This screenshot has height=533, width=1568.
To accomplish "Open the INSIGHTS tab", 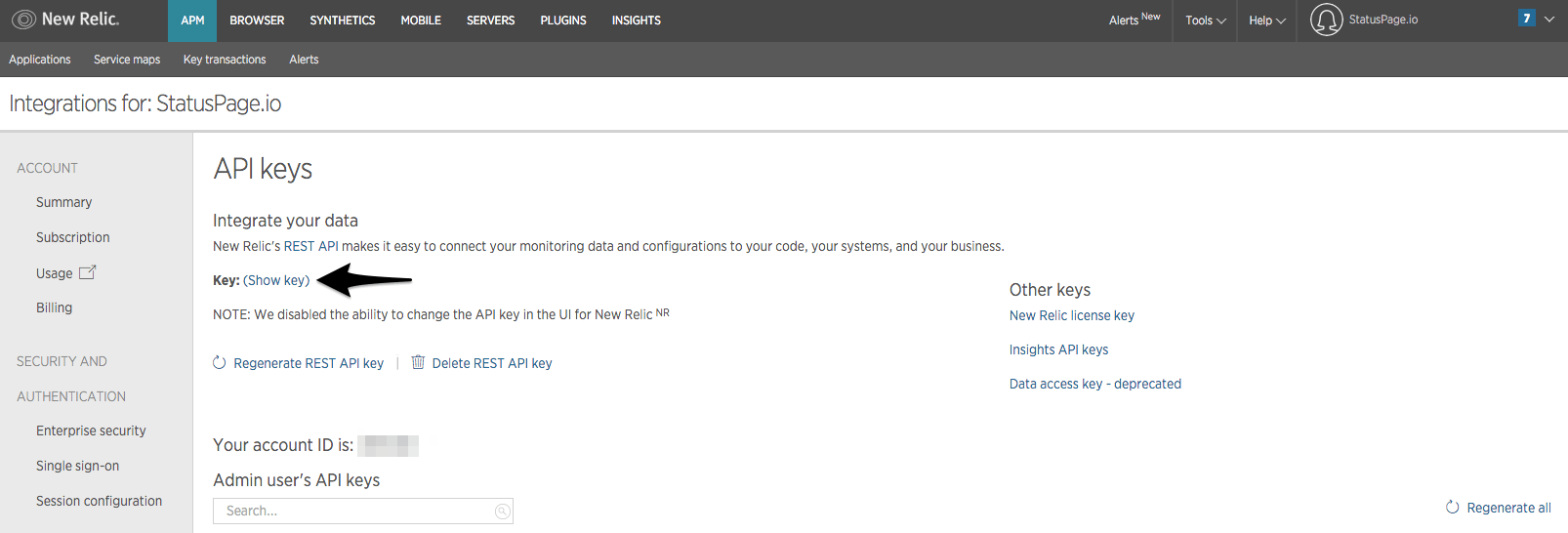I will pyautogui.click(x=637, y=20).
